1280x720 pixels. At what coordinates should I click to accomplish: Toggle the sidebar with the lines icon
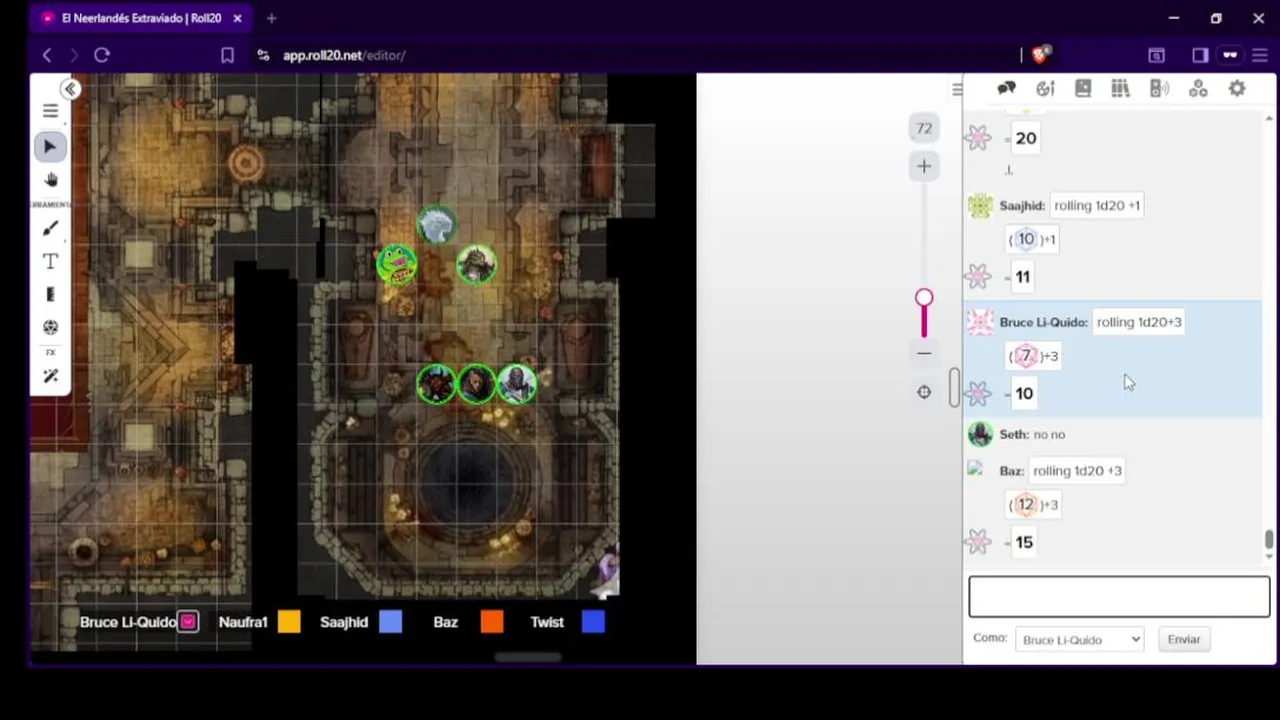957,90
